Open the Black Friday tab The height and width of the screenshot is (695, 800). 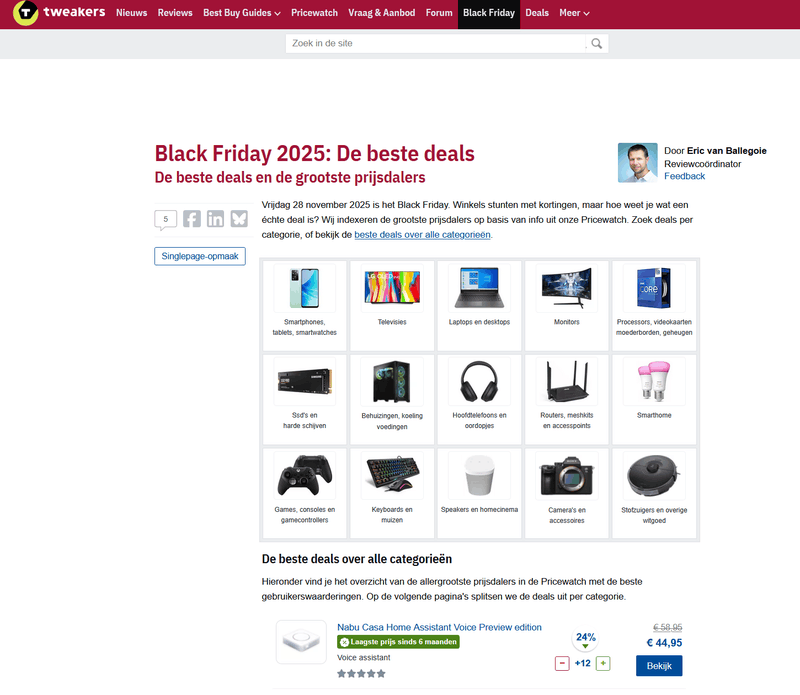(x=488, y=14)
